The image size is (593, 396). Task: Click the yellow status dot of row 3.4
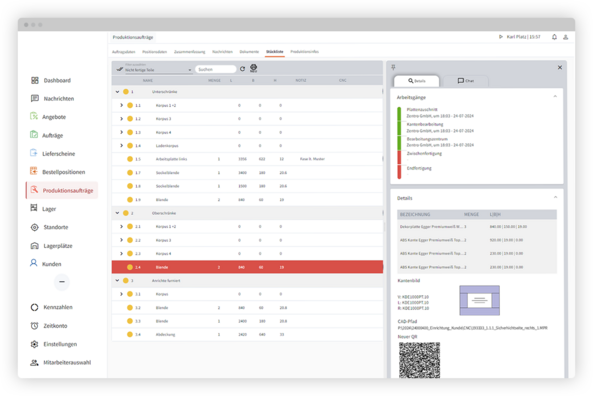(x=130, y=334)
